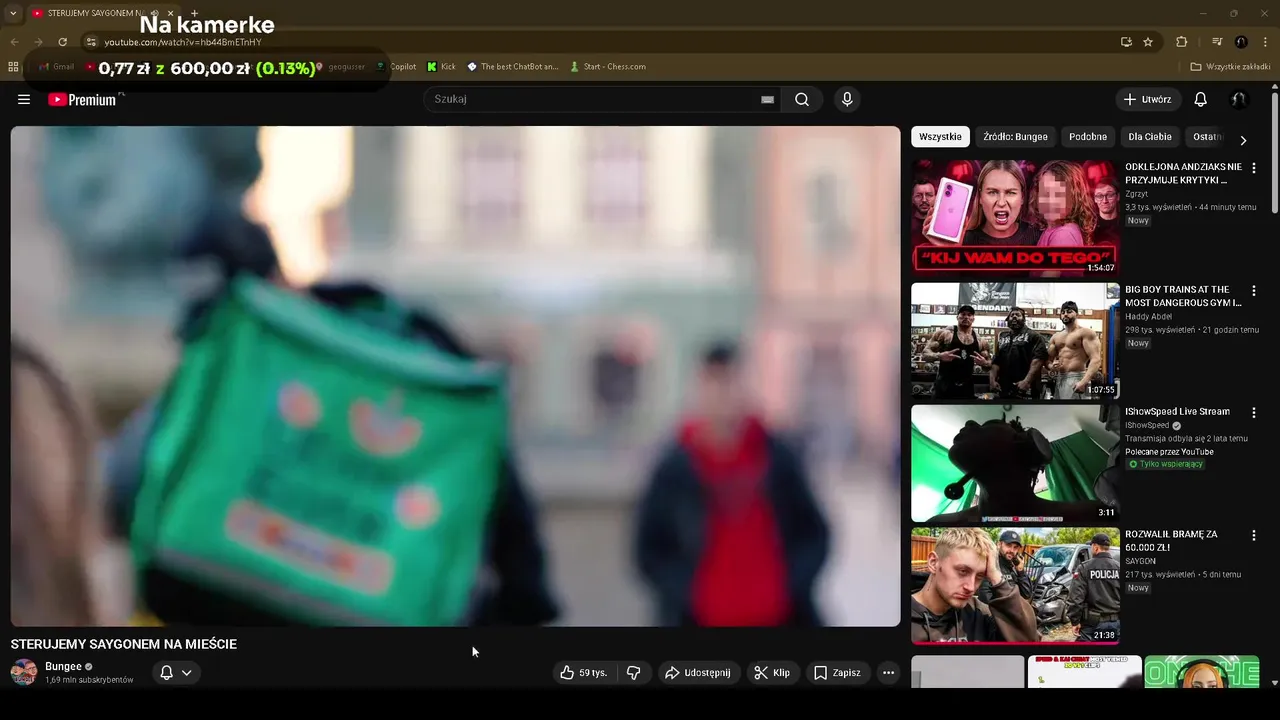
Task: Go to YouTube Premium home logo
Action: [82, 100]
